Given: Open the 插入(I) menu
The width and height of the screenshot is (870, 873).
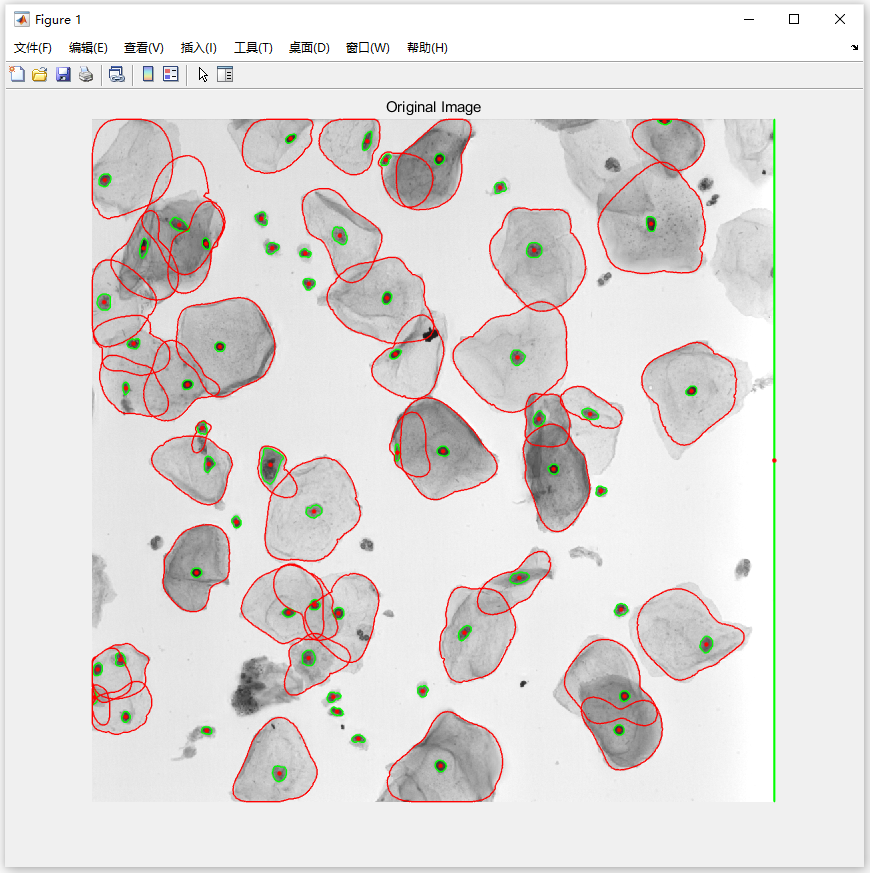Looking at the screenshot, I should 199,48.
